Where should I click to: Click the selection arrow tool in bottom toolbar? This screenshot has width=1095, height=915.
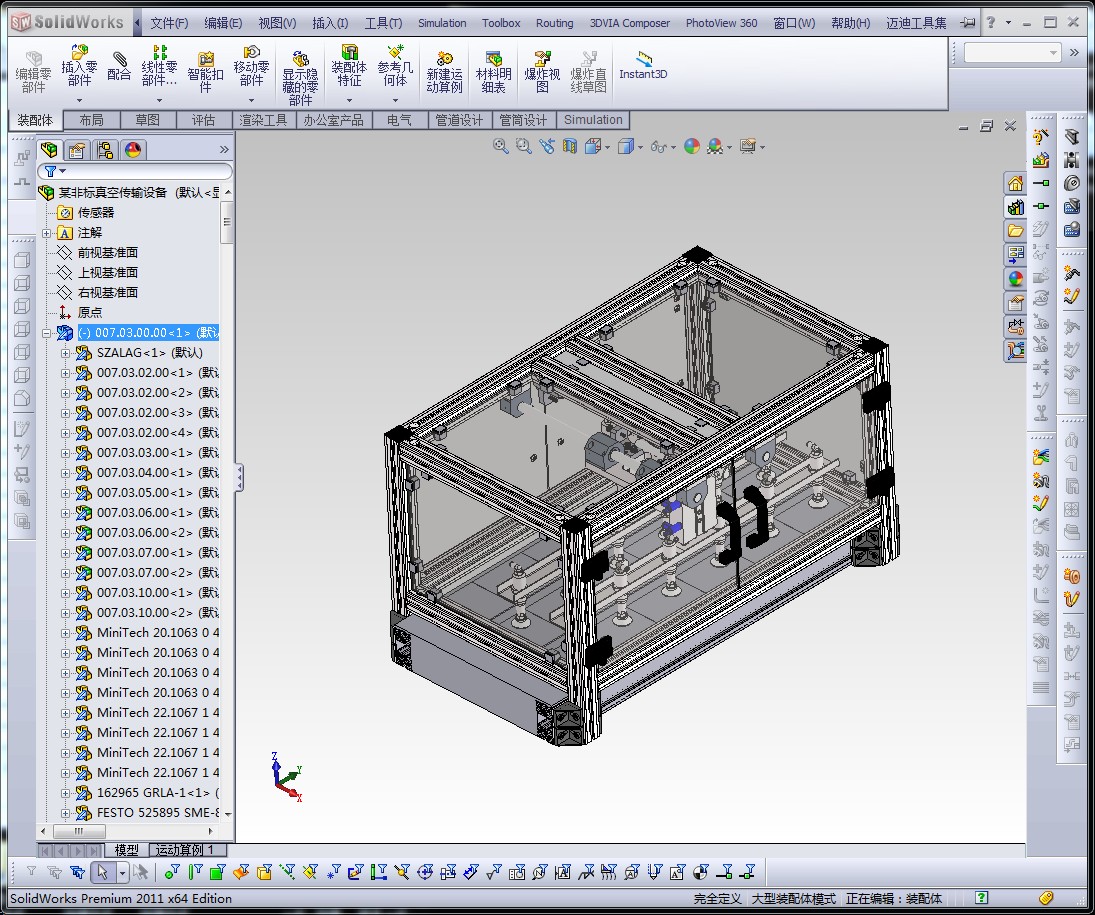tap(103, 872)
